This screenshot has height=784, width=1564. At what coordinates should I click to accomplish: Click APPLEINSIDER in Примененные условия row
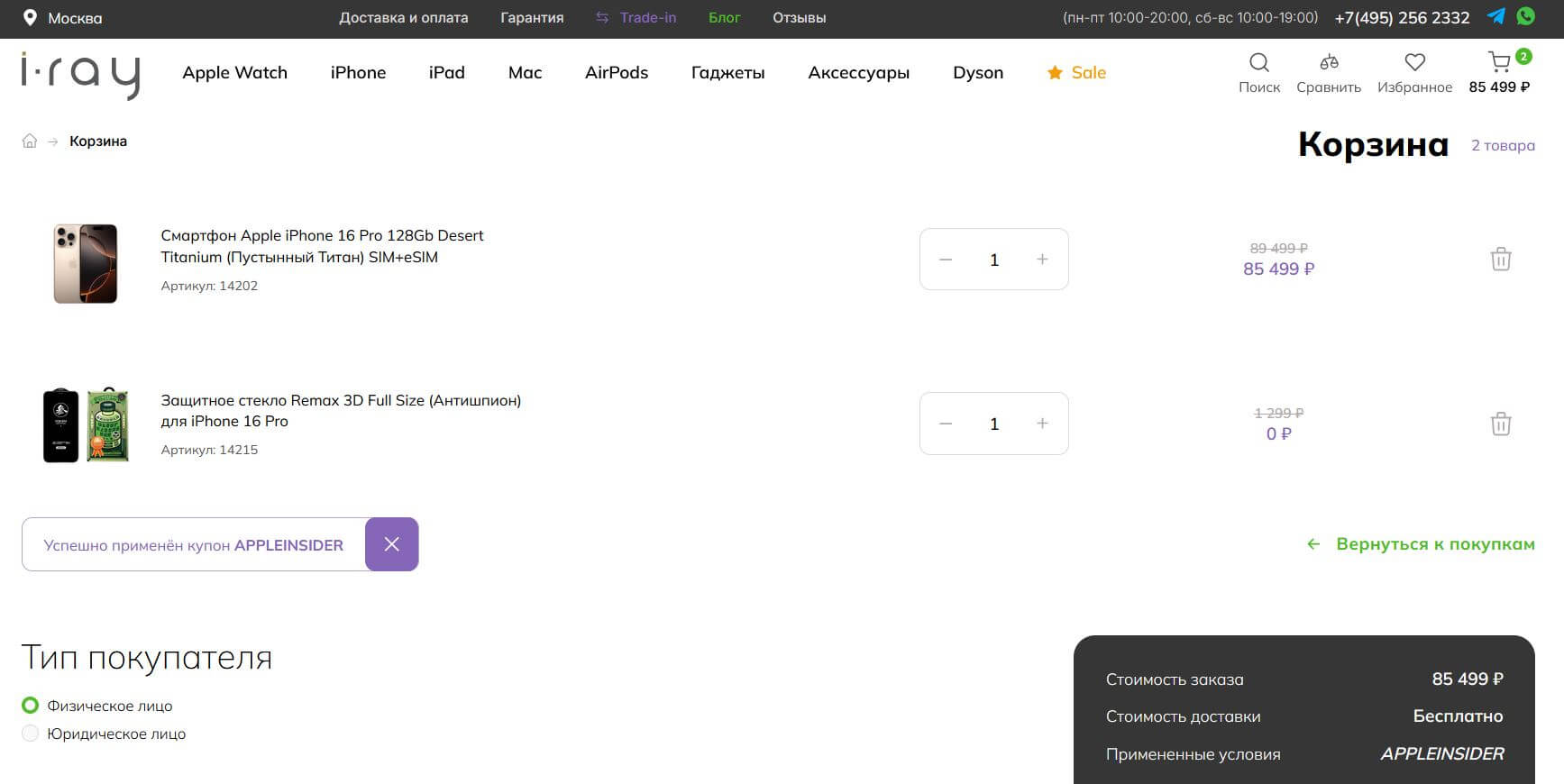(1442, 753)
